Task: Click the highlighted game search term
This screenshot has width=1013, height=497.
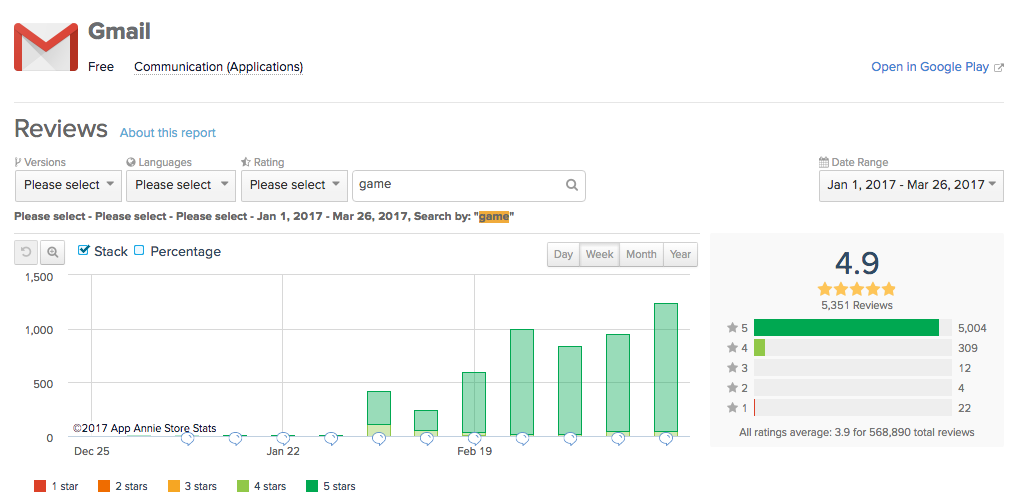Action: tap(494, 217)
